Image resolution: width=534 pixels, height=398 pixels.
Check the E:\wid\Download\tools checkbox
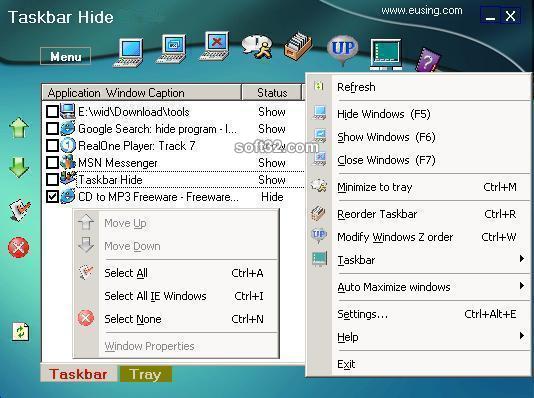click(x=52, y=111)
